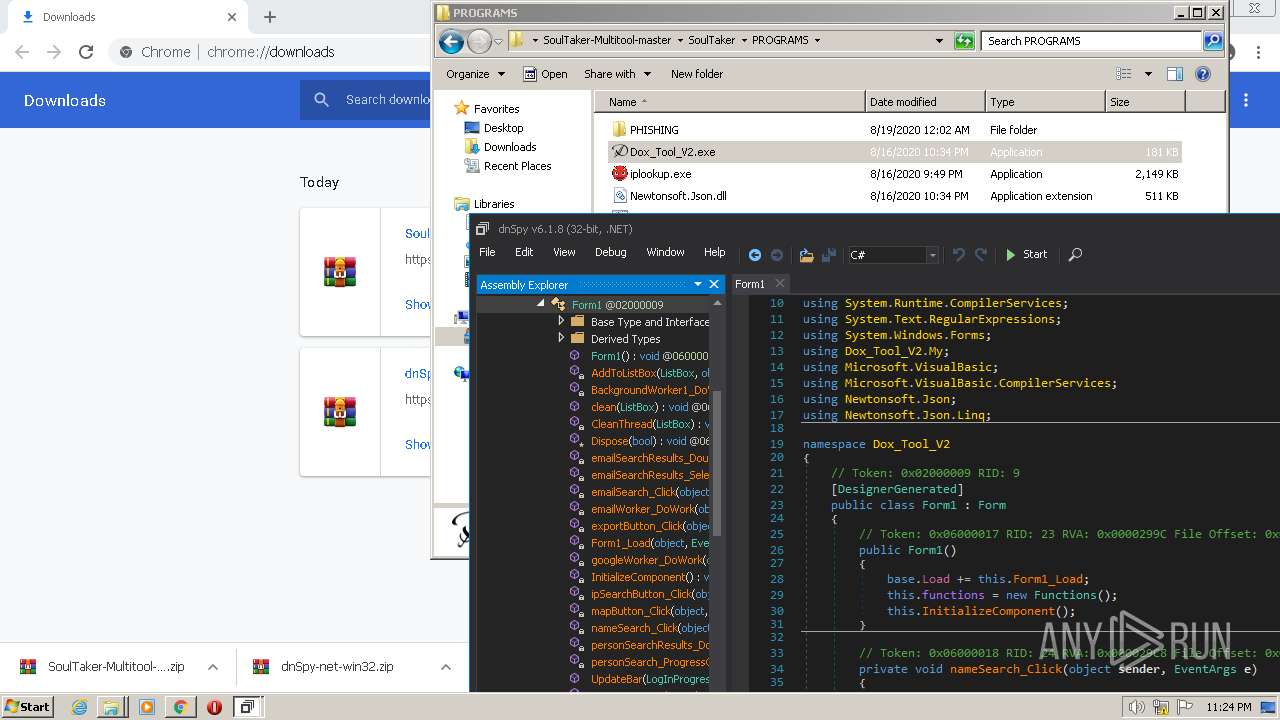Open Recent Places in Explorer Favorites
Viewport: 1280px width, 720px height.
[x=517, y=166]
